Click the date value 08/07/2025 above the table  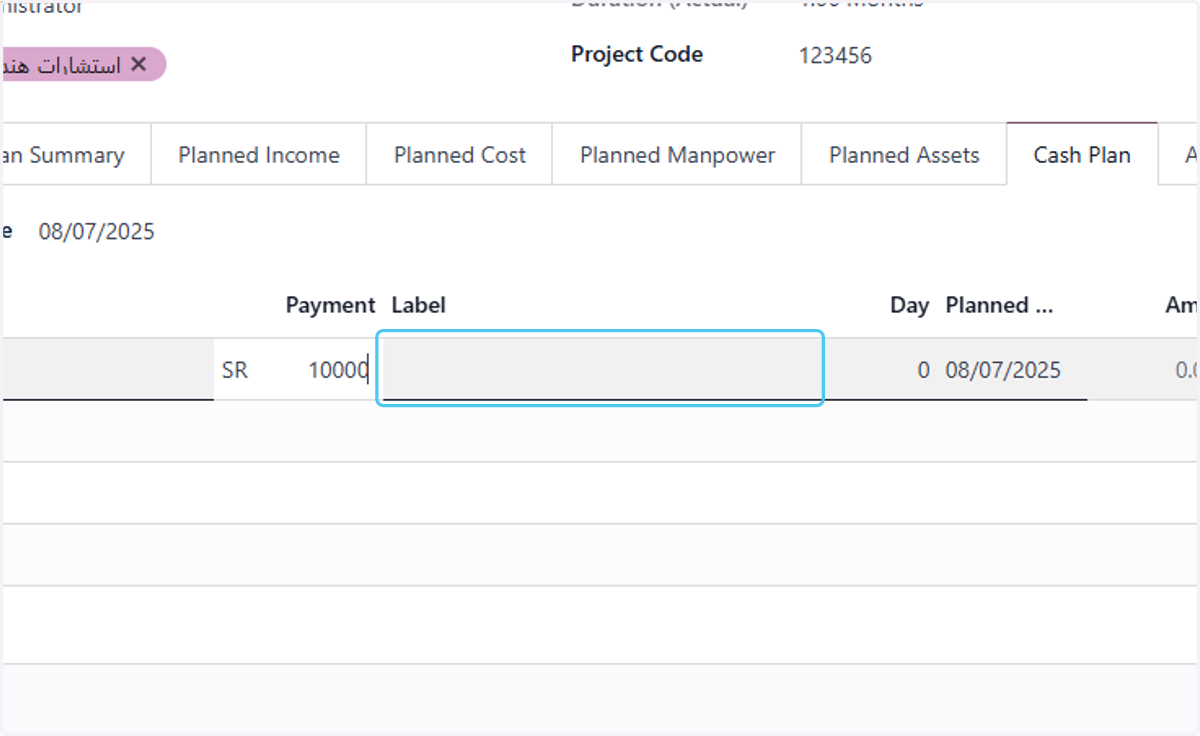[97, 232]
